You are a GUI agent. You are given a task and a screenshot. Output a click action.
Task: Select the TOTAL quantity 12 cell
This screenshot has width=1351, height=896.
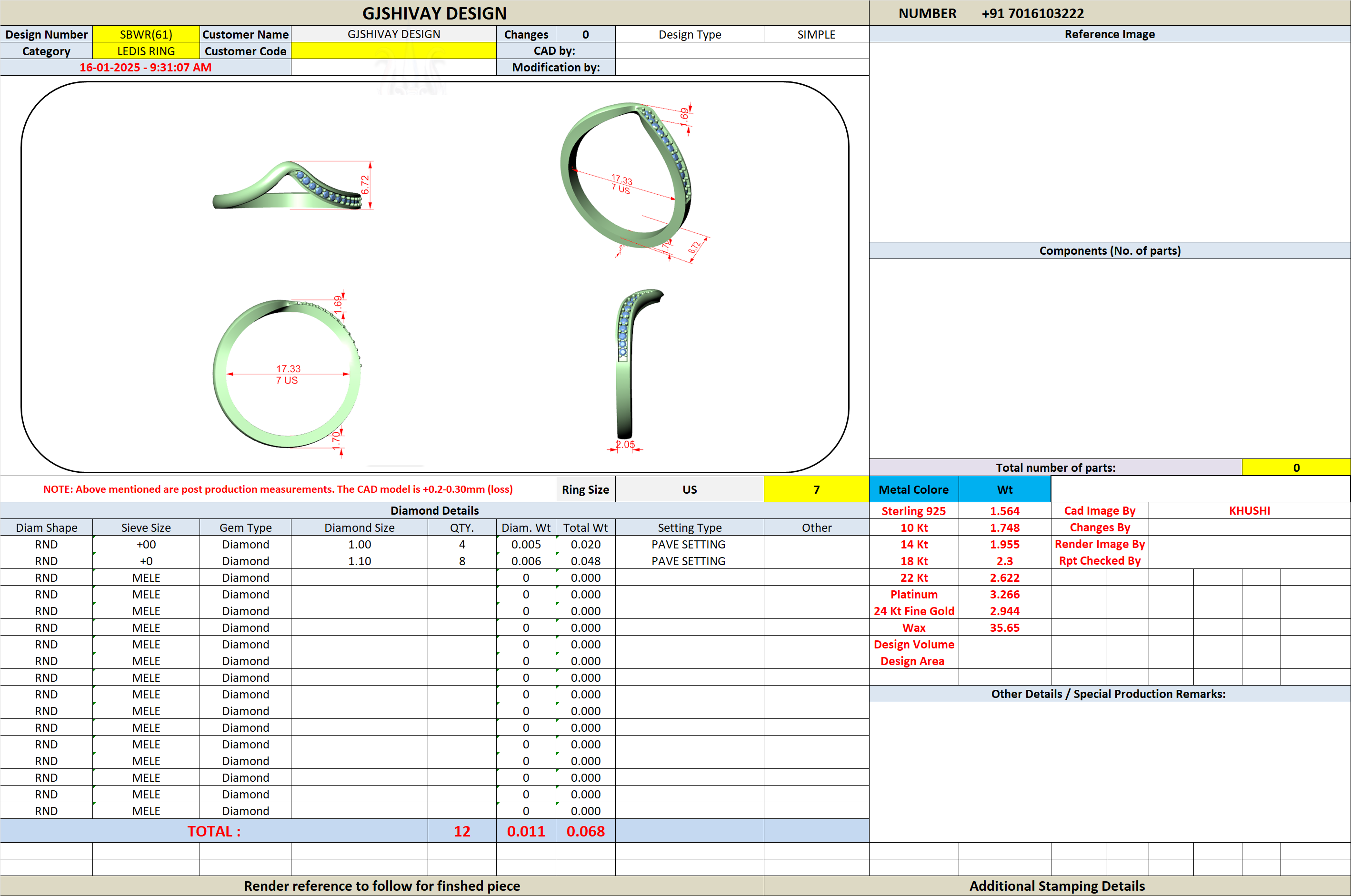point(462,831)
